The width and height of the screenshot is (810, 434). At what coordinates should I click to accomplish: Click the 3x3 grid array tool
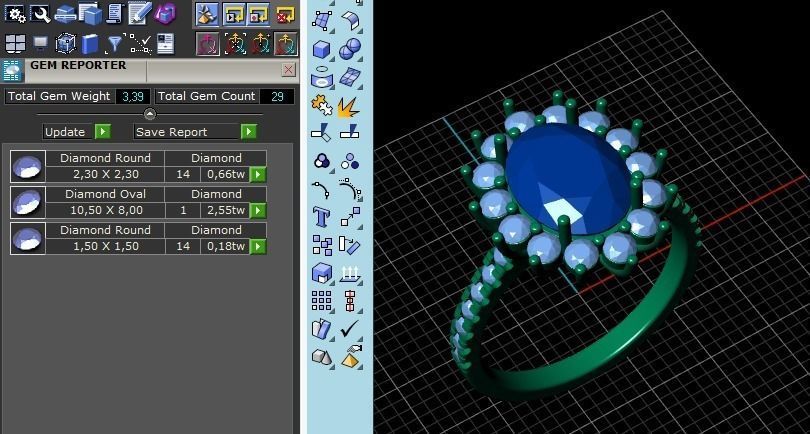click(x=322, y=301)
